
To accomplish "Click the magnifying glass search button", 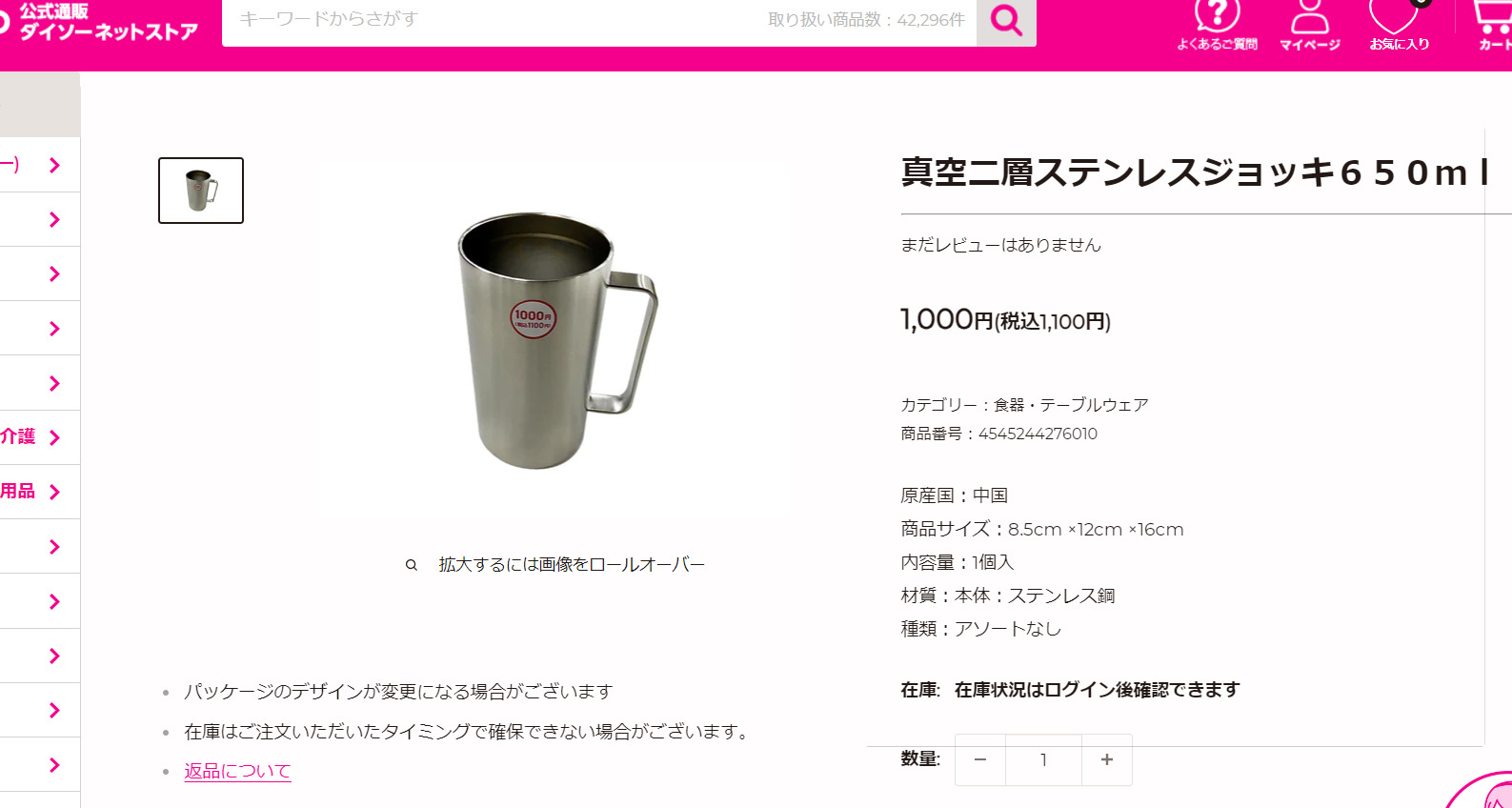I will pyautogui.click(x=1006, y=21).
